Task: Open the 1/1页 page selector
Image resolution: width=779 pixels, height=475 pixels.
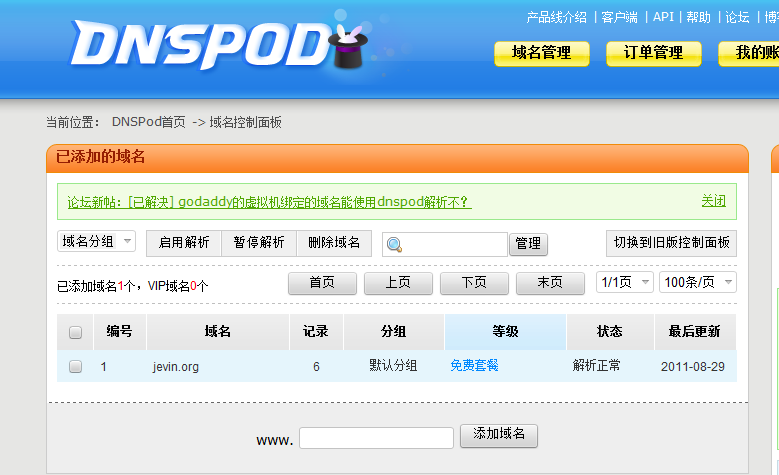Action: (624, 282)
